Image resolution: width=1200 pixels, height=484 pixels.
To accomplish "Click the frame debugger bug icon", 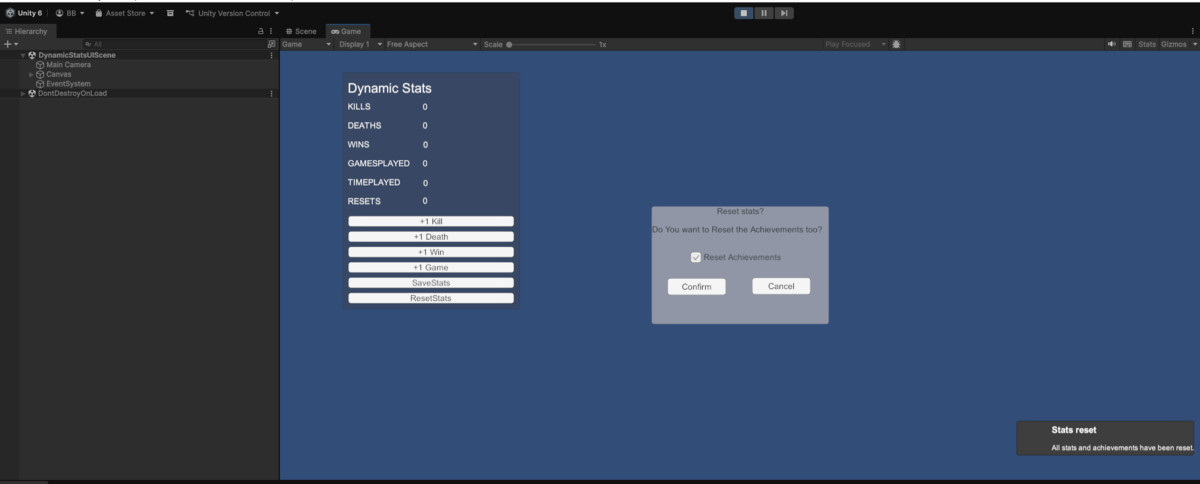I will tap(896, 44).
